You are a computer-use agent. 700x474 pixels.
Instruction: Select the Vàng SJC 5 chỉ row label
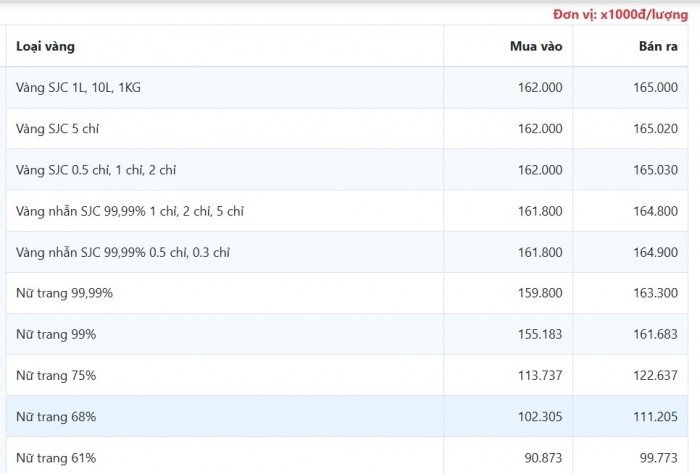[x=57, y=129]
